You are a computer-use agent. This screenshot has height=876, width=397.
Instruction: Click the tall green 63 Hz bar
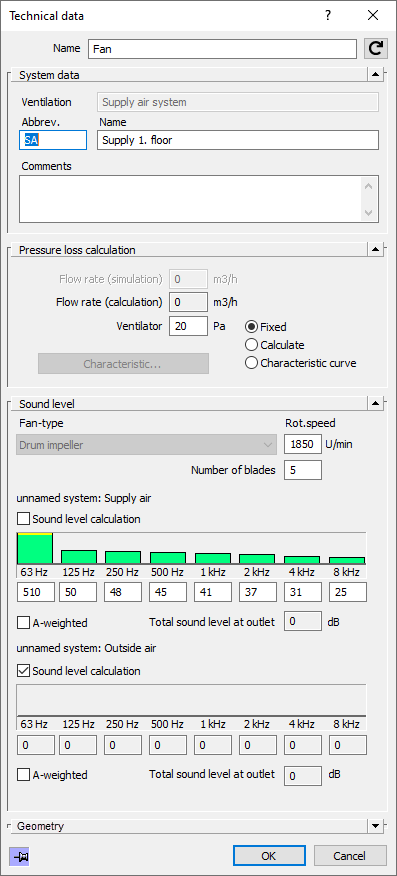35,548
